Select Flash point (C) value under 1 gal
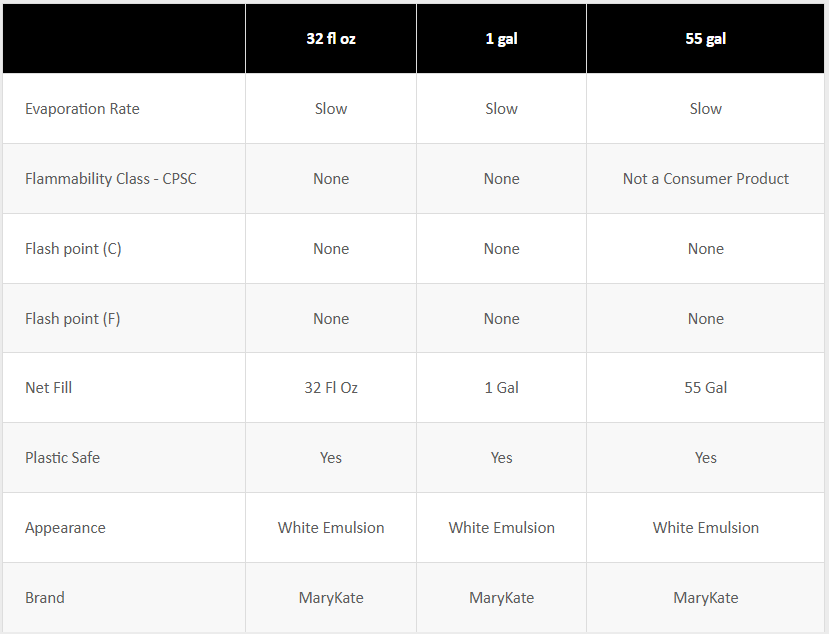The image size is (829, 634). click(501, 249)
